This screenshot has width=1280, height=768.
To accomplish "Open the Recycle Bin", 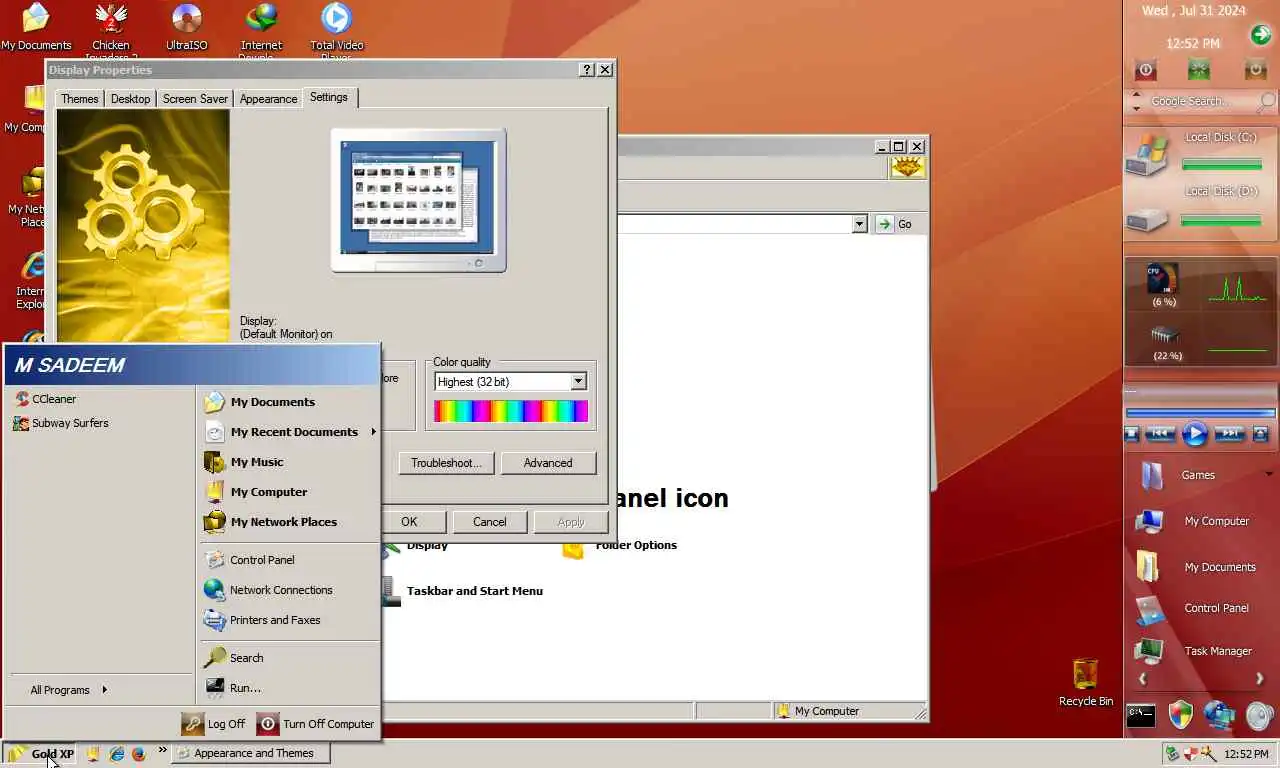I will [1086, 683].
